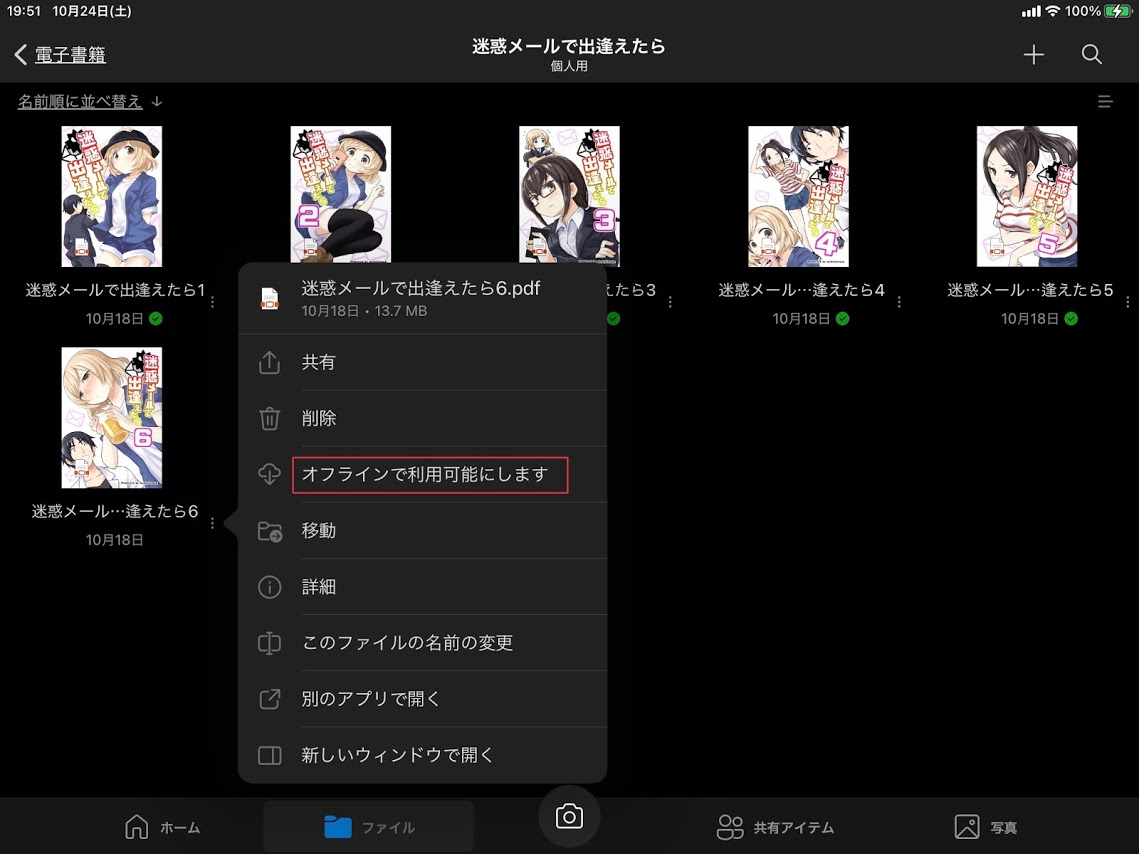The image size is (1139, 854).
Task: Click the share arrow icon
Action: pos(269,362)
